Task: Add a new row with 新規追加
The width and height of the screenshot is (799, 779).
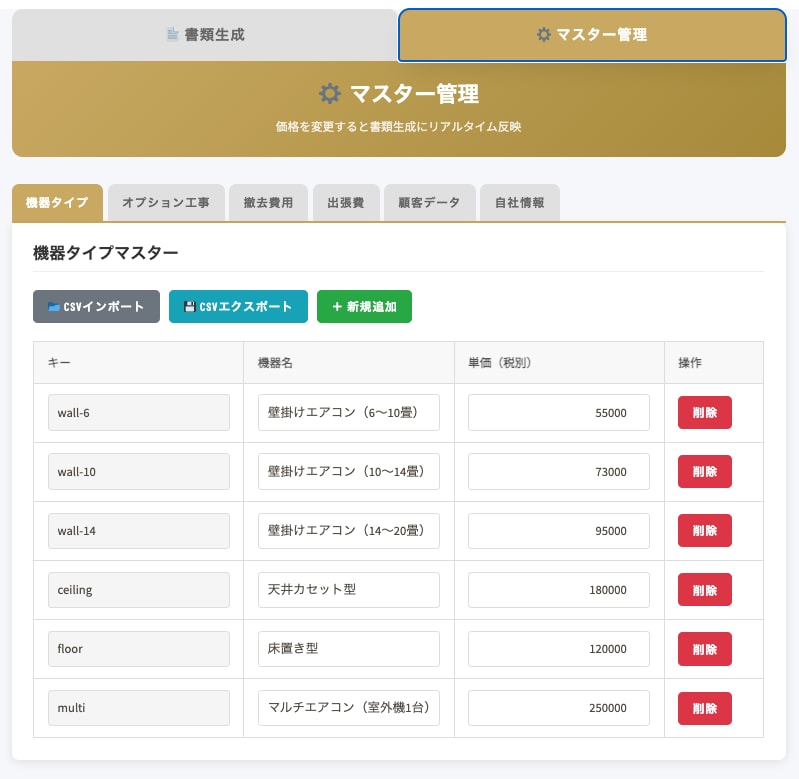Action: click(364, 307)
